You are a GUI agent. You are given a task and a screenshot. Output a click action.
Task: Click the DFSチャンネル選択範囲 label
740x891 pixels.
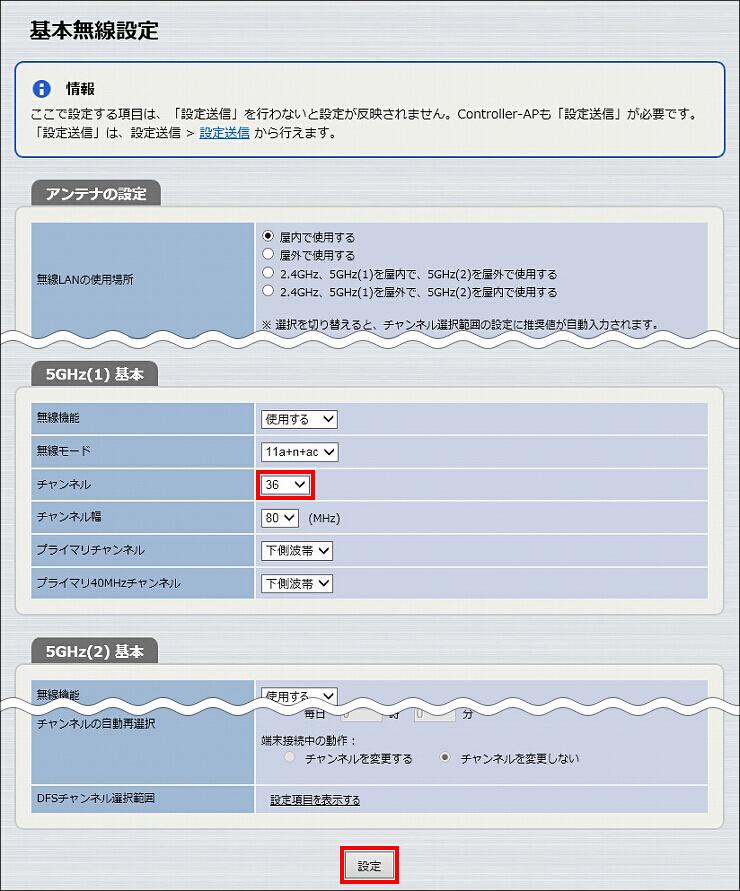pyautogui.click(x=95, y=798)
